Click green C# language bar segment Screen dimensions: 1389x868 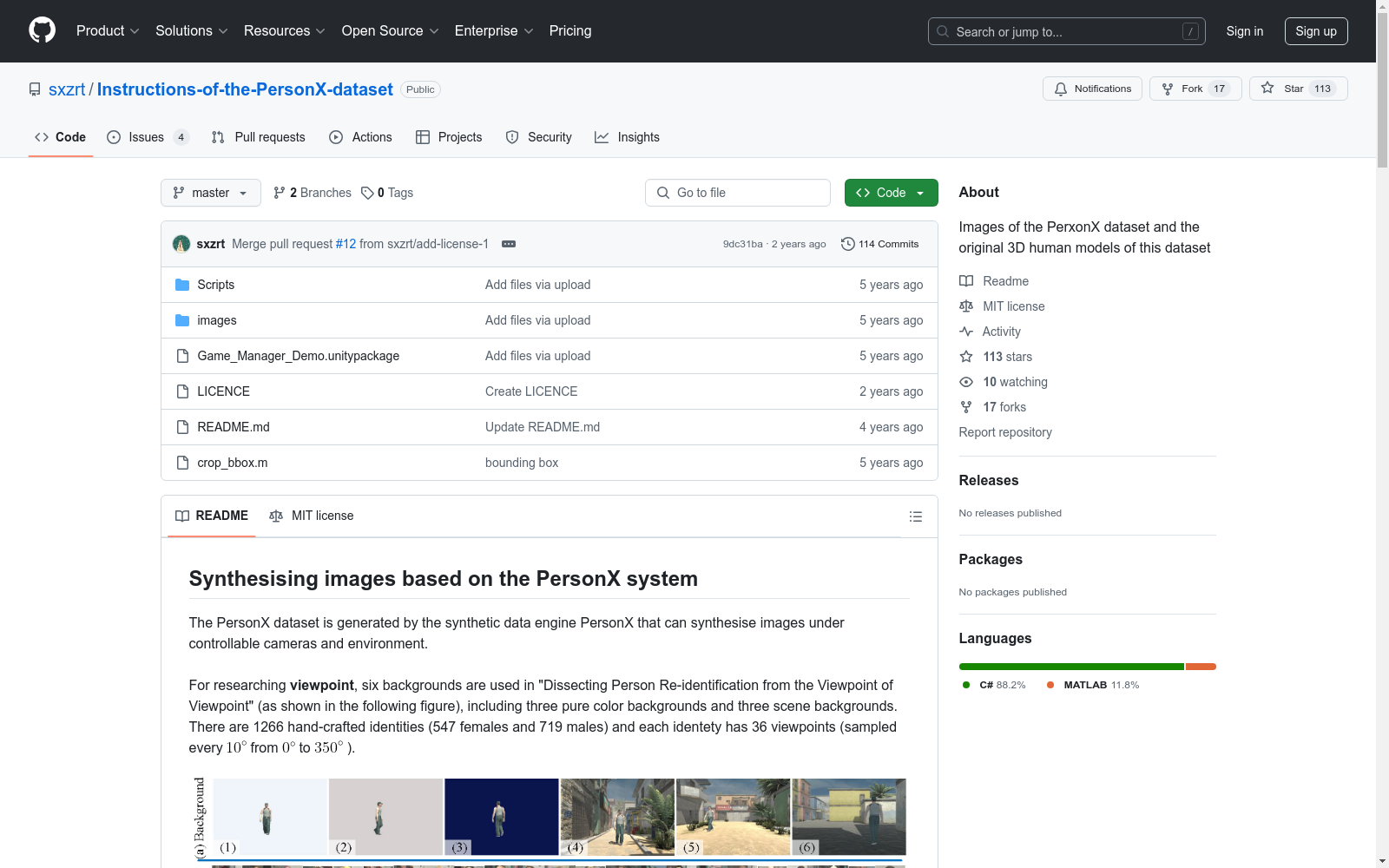1071,667
